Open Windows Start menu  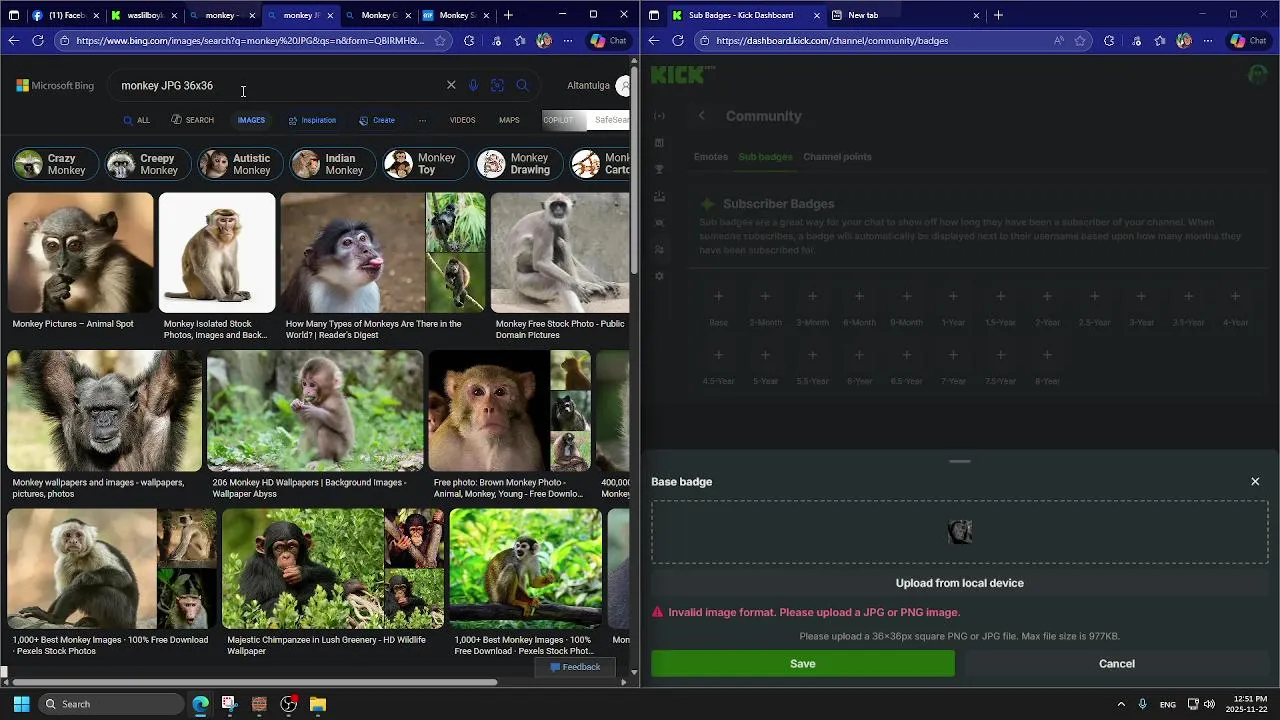[x=21, y=704]
